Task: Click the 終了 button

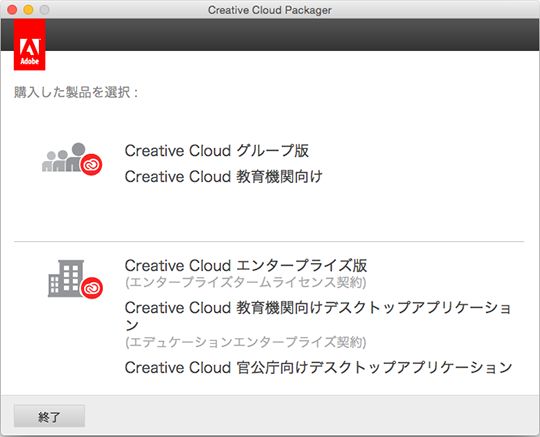Action: 49,416
